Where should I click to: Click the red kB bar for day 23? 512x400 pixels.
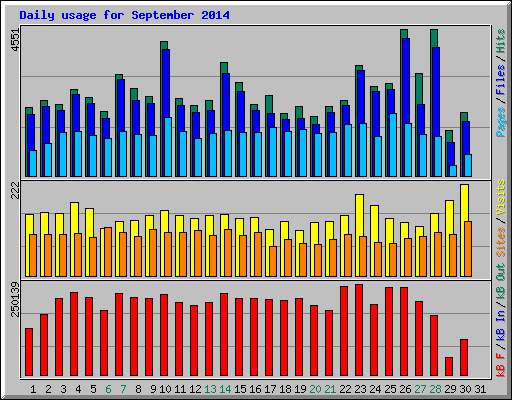359,330
